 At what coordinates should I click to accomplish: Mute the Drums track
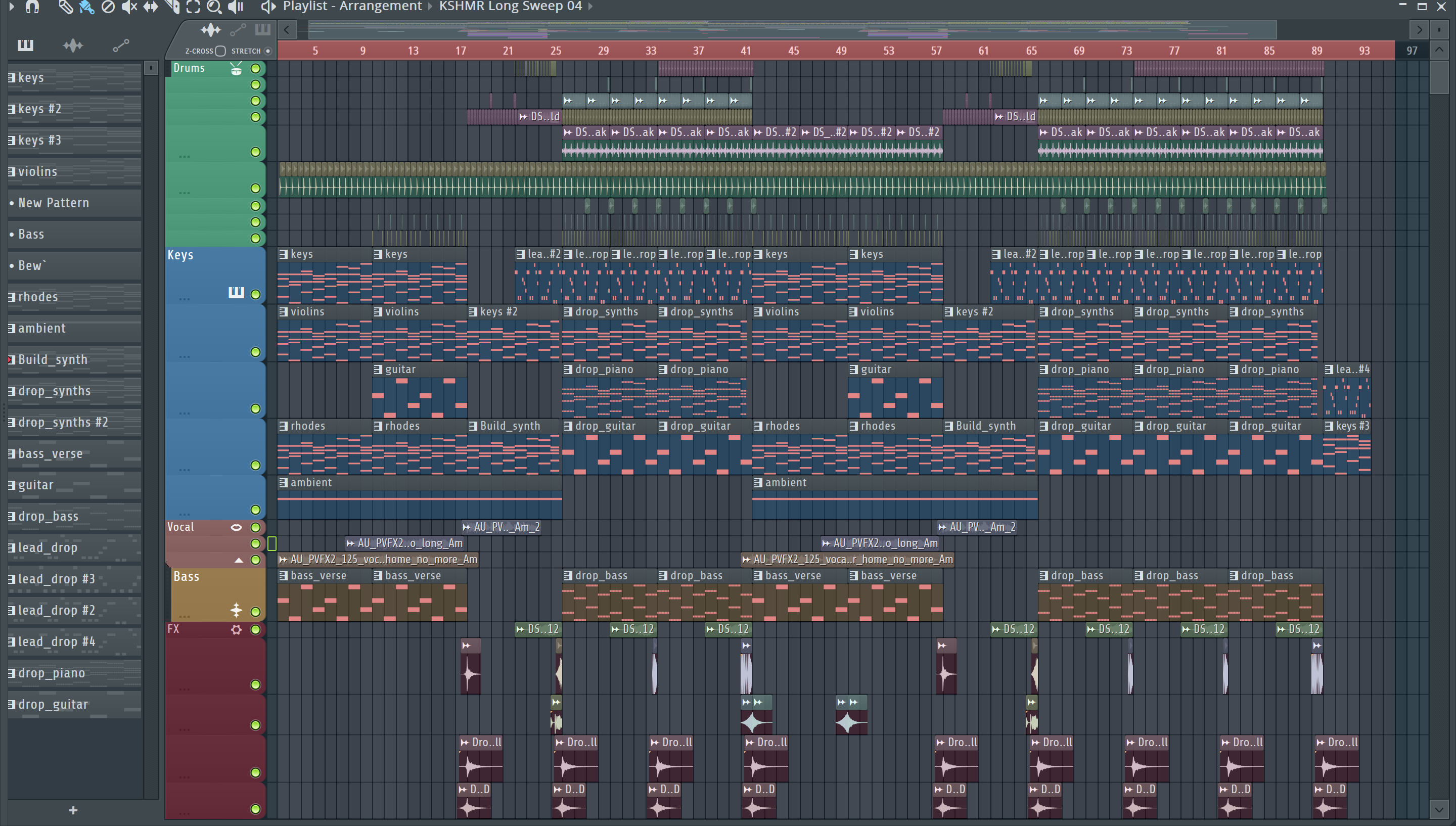click(x=256, y=69)
